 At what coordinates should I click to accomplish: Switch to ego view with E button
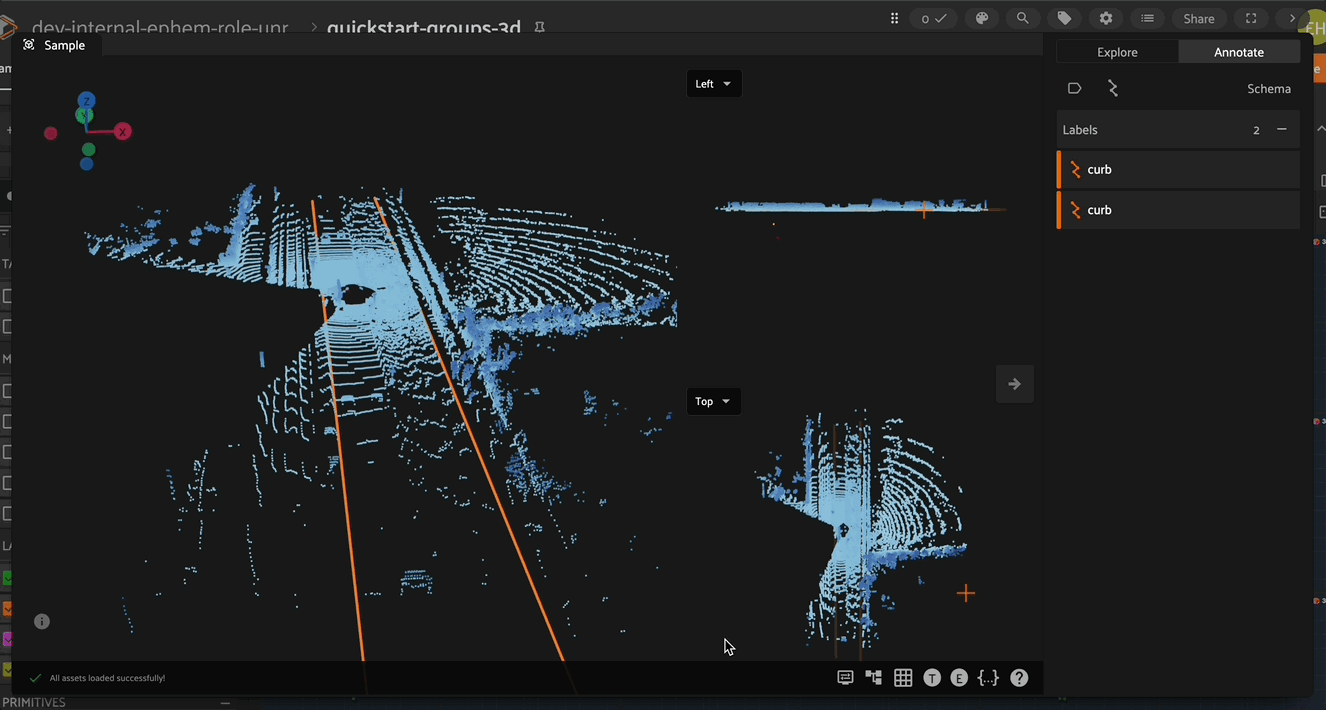point(959,678)
